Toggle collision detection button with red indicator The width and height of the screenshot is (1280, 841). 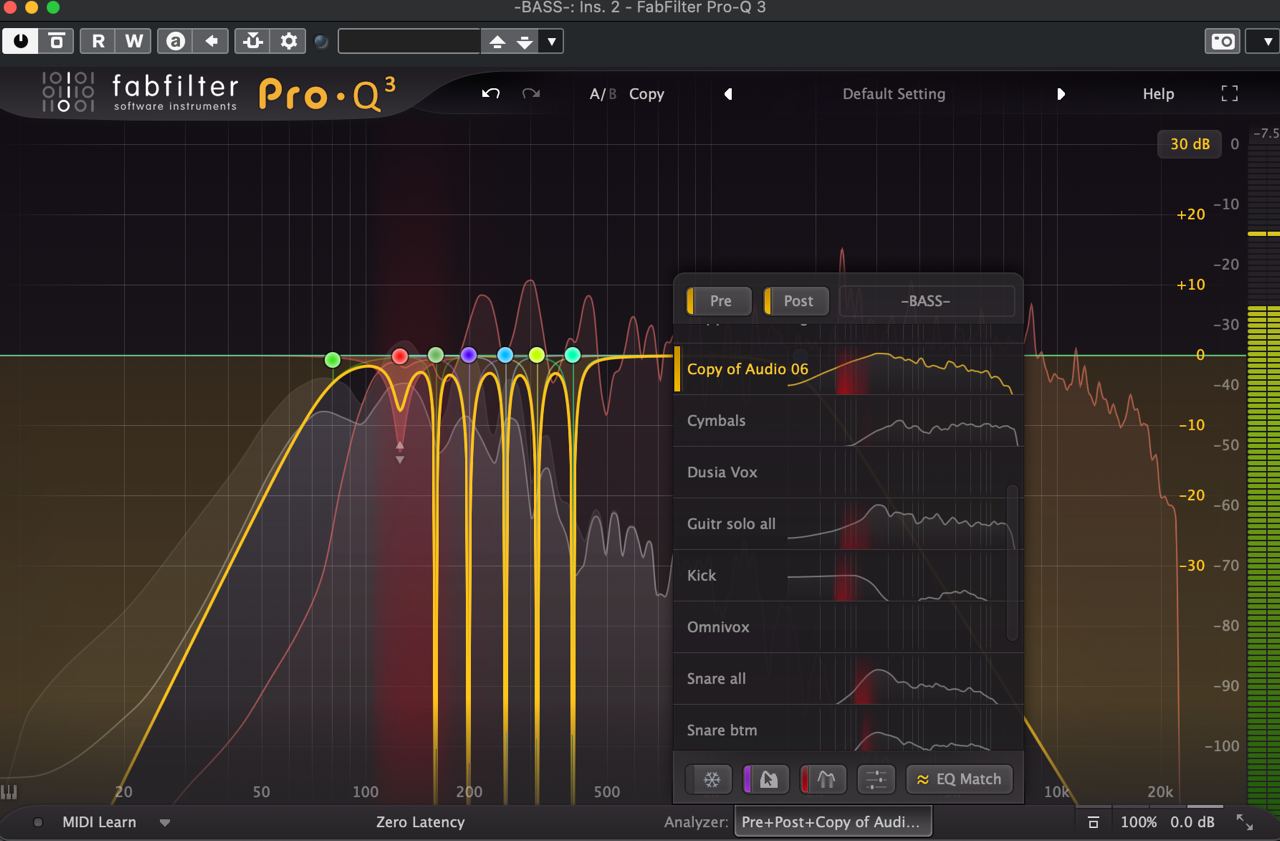823,779
